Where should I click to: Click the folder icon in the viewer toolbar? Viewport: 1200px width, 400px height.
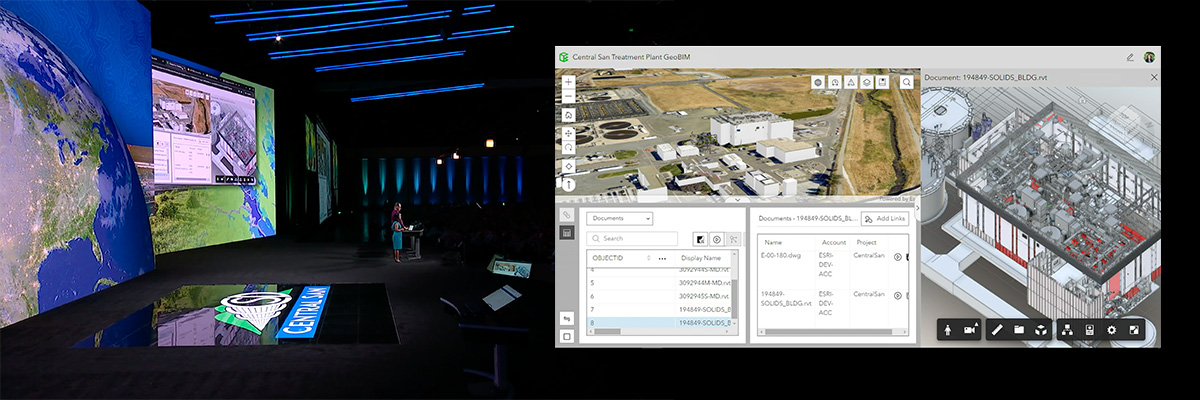[1019, 330]
